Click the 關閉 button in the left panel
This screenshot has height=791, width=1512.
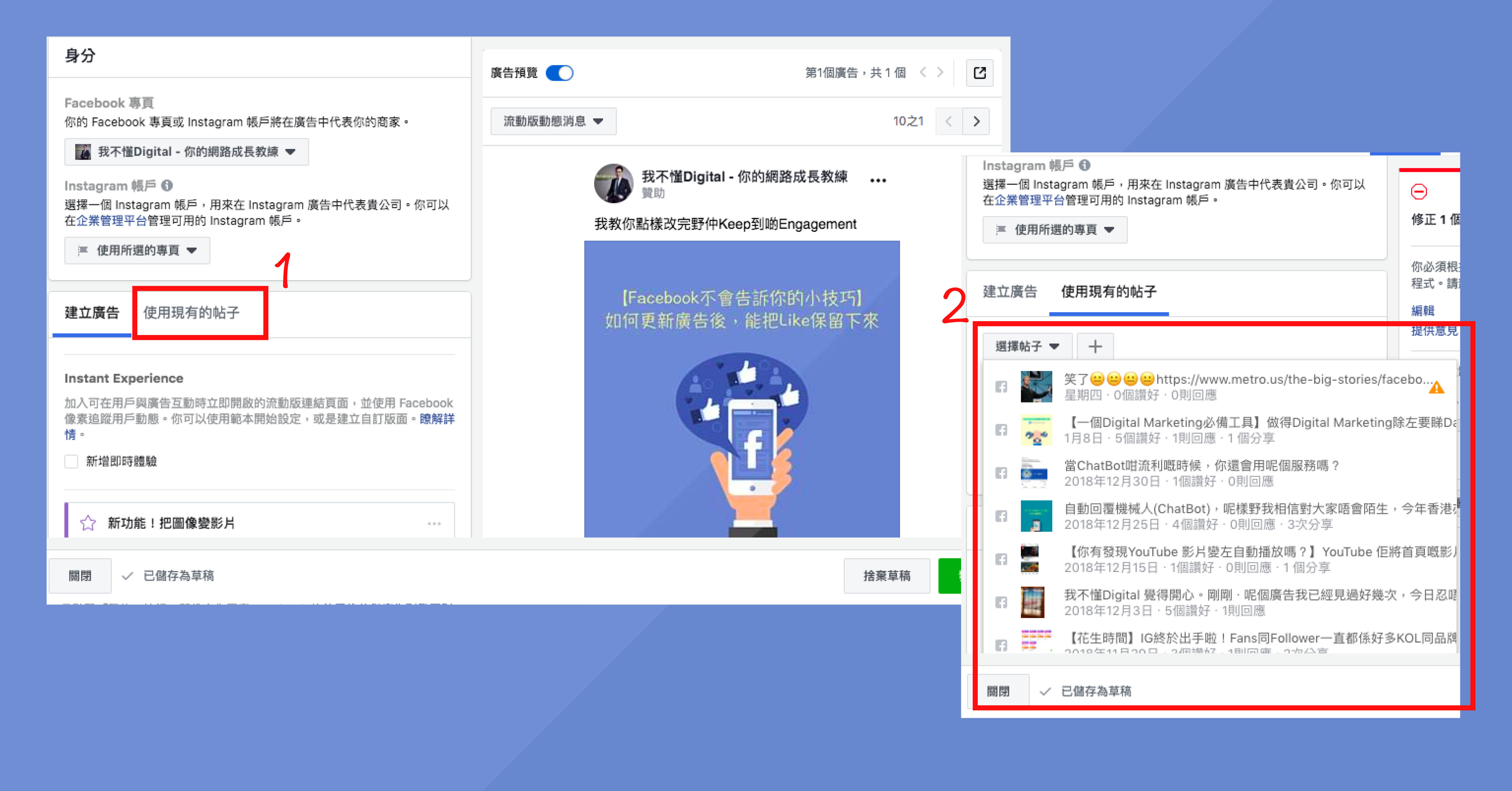pos(80,576)
